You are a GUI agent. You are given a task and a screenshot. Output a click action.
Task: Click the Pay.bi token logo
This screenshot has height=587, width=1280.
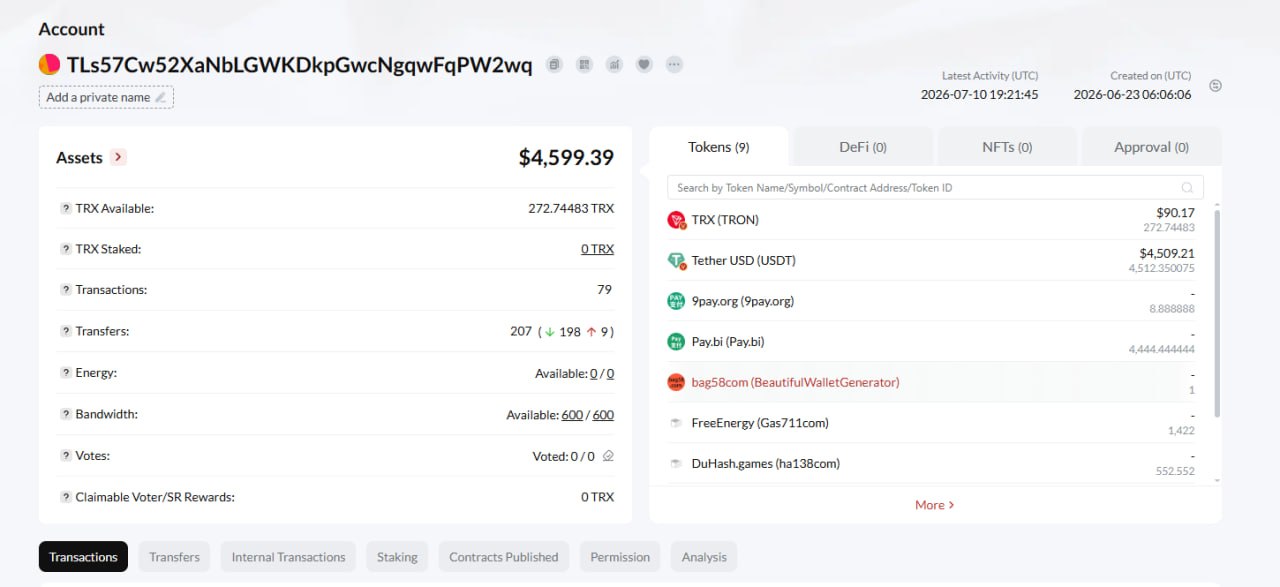(x=676, y=342)
